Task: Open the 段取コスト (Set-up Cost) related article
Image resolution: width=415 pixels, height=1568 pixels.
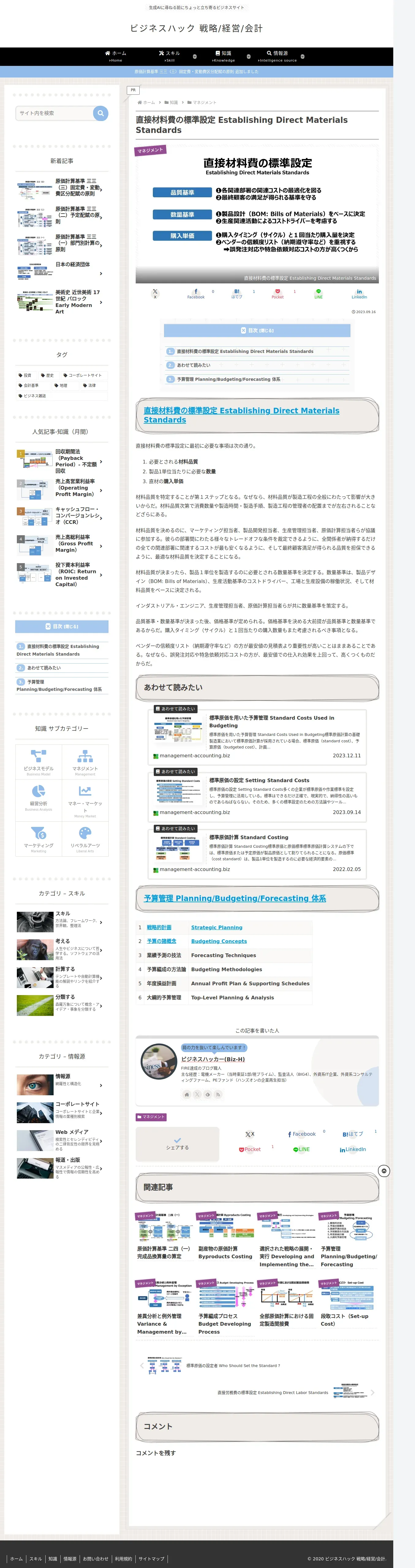Action: coord(348,1305)
